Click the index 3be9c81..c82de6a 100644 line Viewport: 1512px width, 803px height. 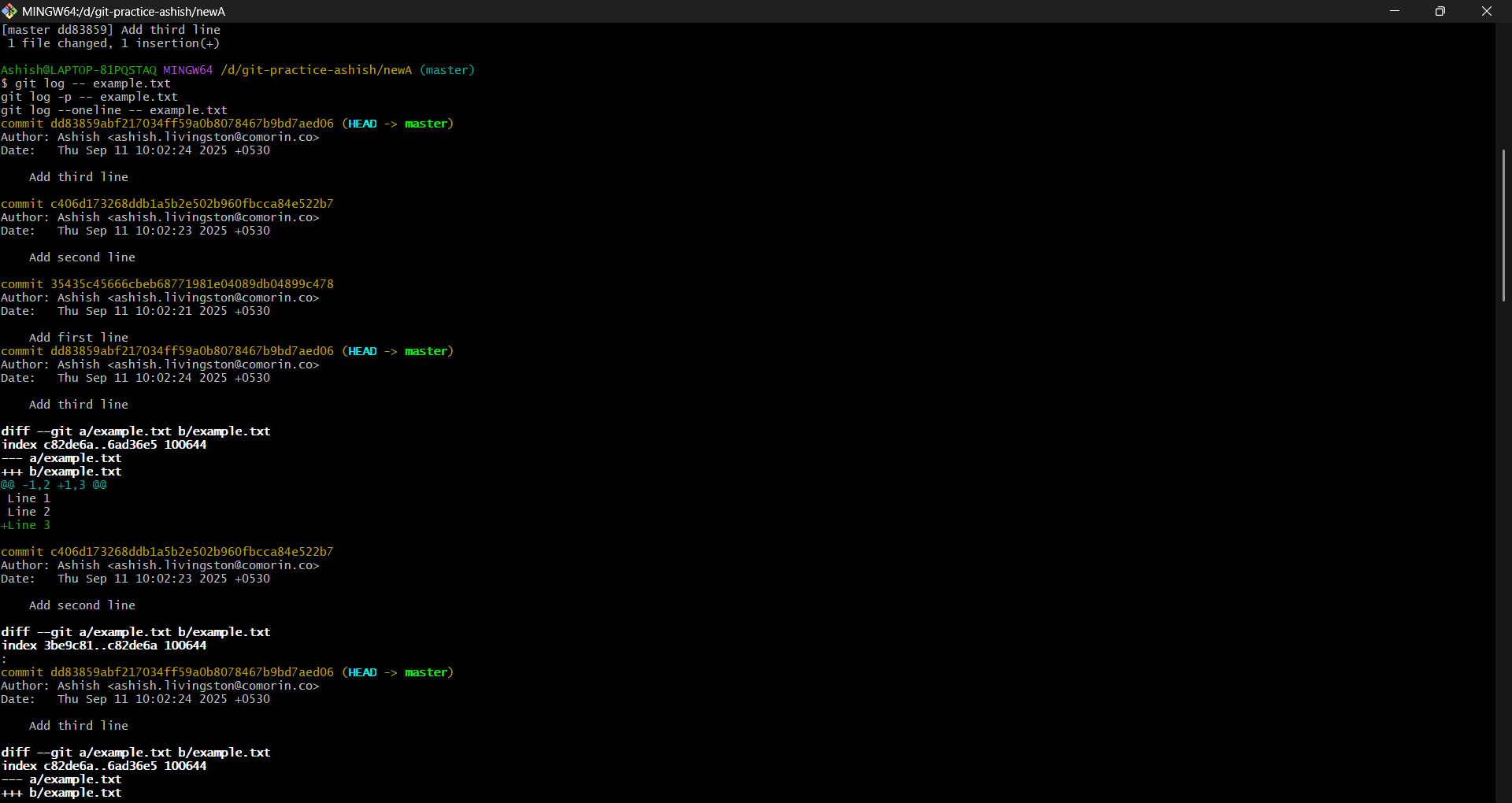tap(103, 645)
